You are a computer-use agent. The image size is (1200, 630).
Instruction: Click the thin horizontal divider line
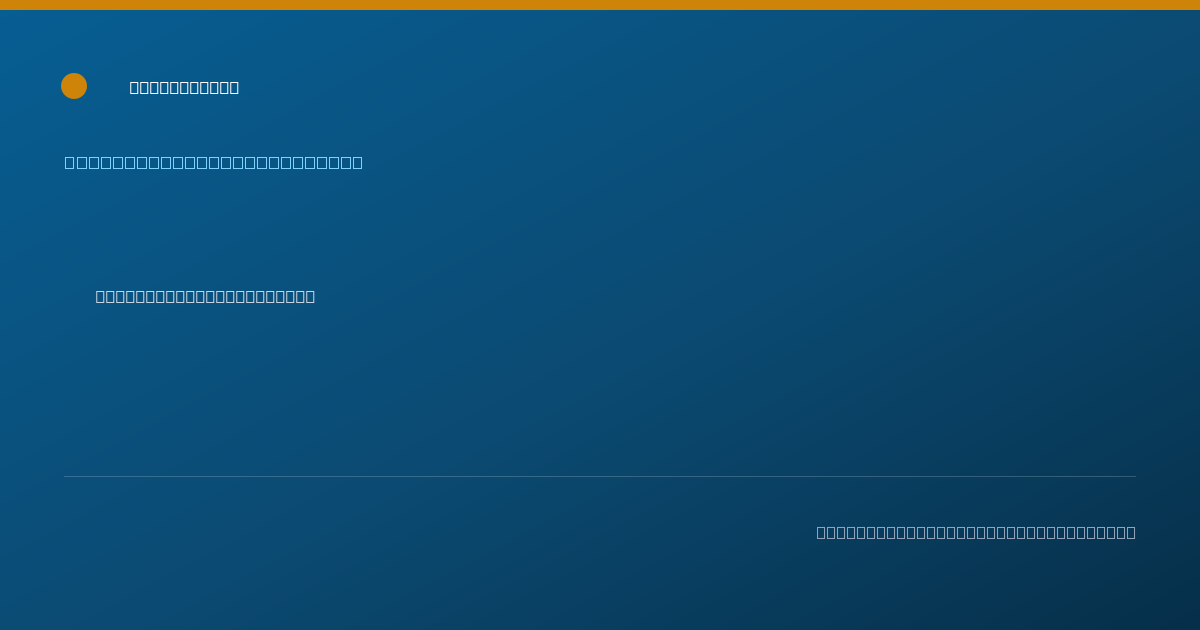click(600, 476)
